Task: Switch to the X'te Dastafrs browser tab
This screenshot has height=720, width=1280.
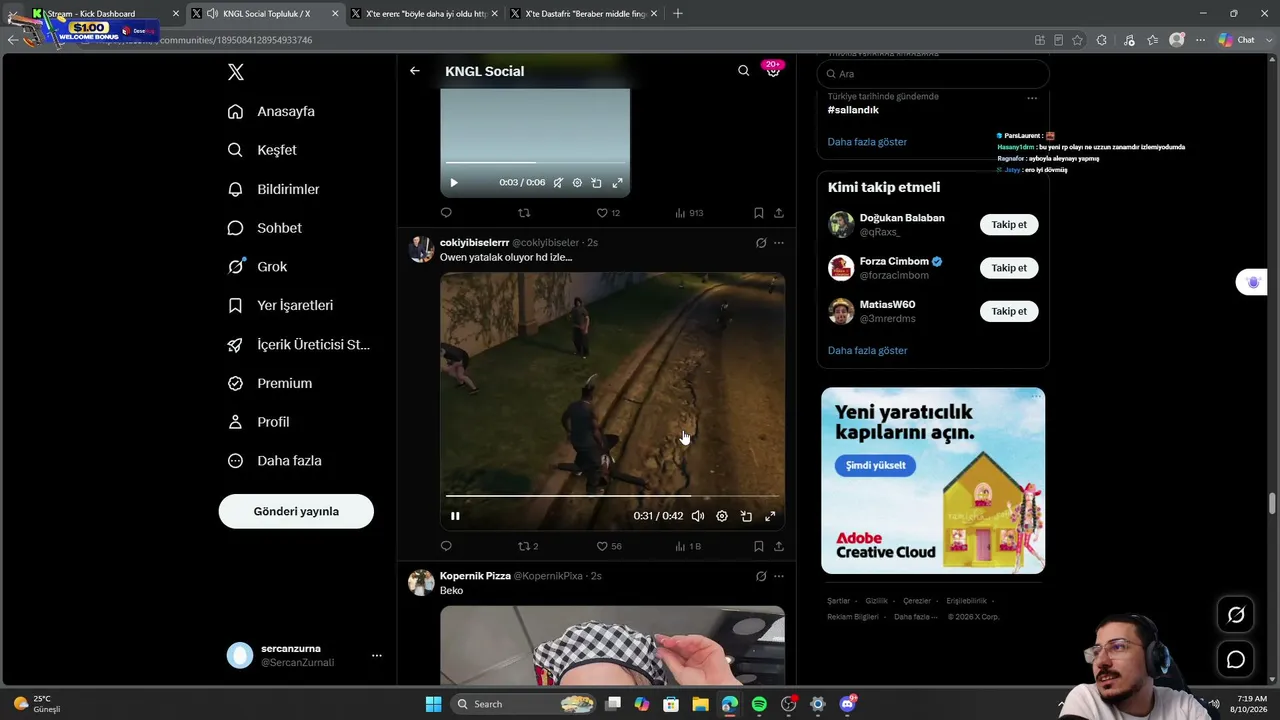Action: coord(584,14)
